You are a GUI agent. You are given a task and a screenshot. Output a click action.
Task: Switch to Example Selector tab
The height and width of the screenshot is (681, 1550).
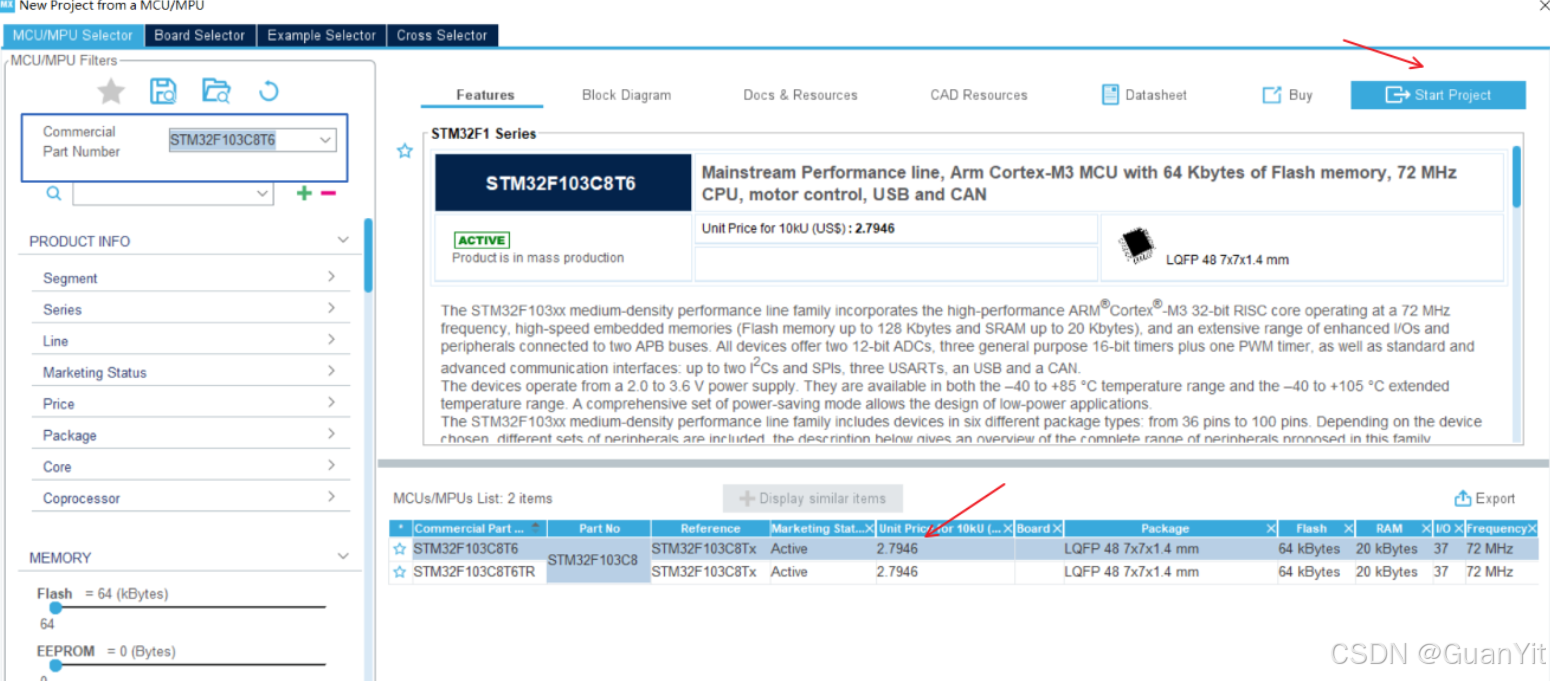click(321, 35)
